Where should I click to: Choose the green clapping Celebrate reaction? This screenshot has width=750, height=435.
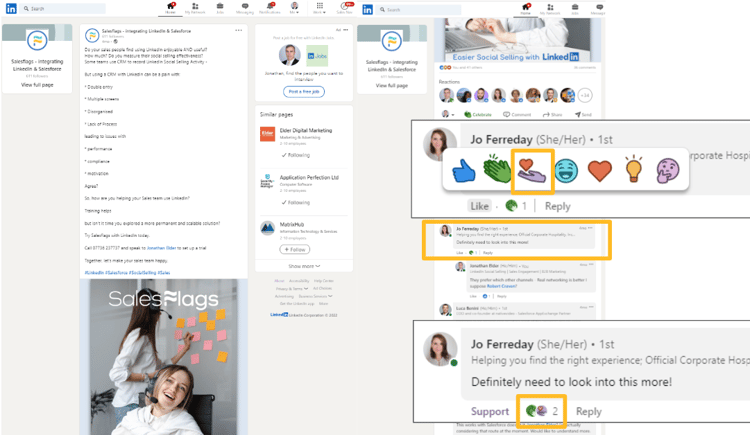pos(497,169)
